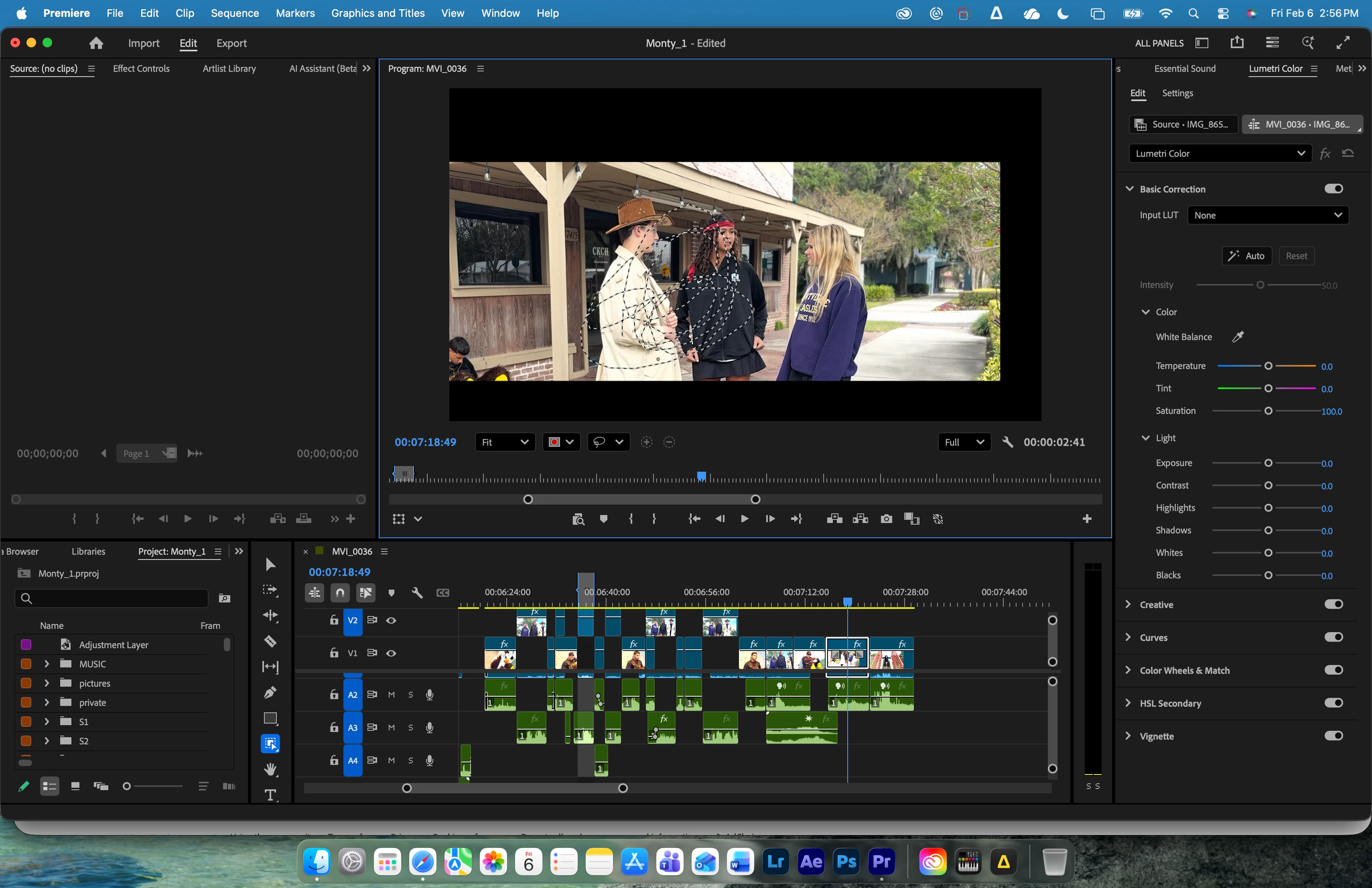1372x888 pixels.
Task: Click the Export Frame camera icon
Action: coord(886,519)
